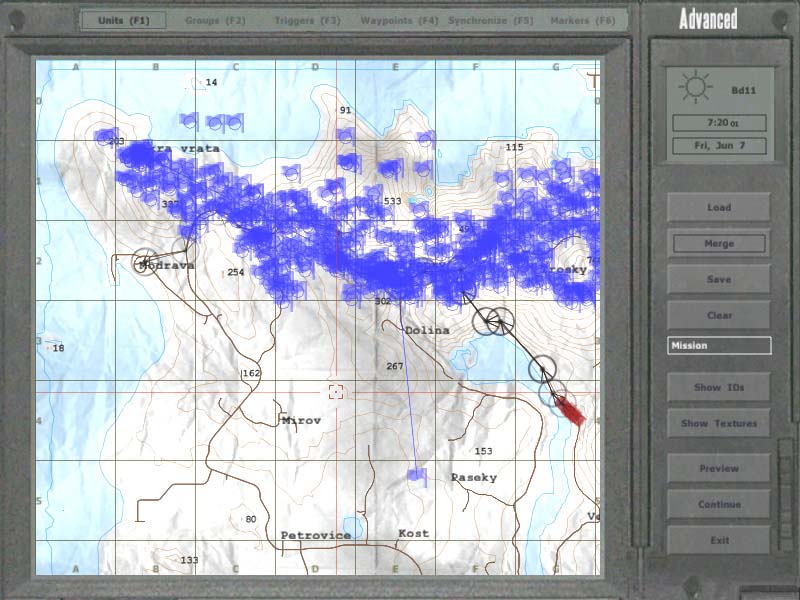
Task: Click the Save button
Action: (719, 279)
